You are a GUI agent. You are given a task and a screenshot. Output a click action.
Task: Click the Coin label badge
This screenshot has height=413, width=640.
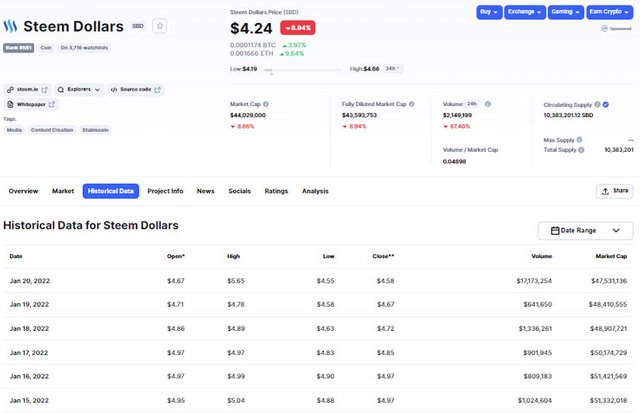[46, 48]
